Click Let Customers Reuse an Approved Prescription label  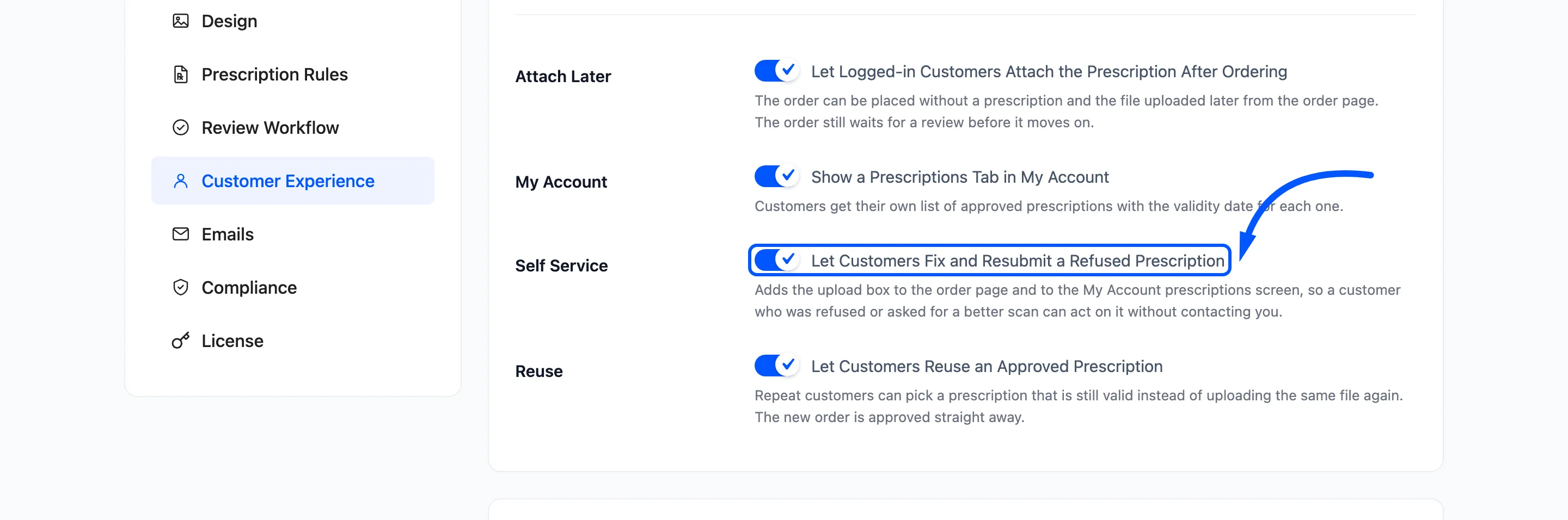987,367
